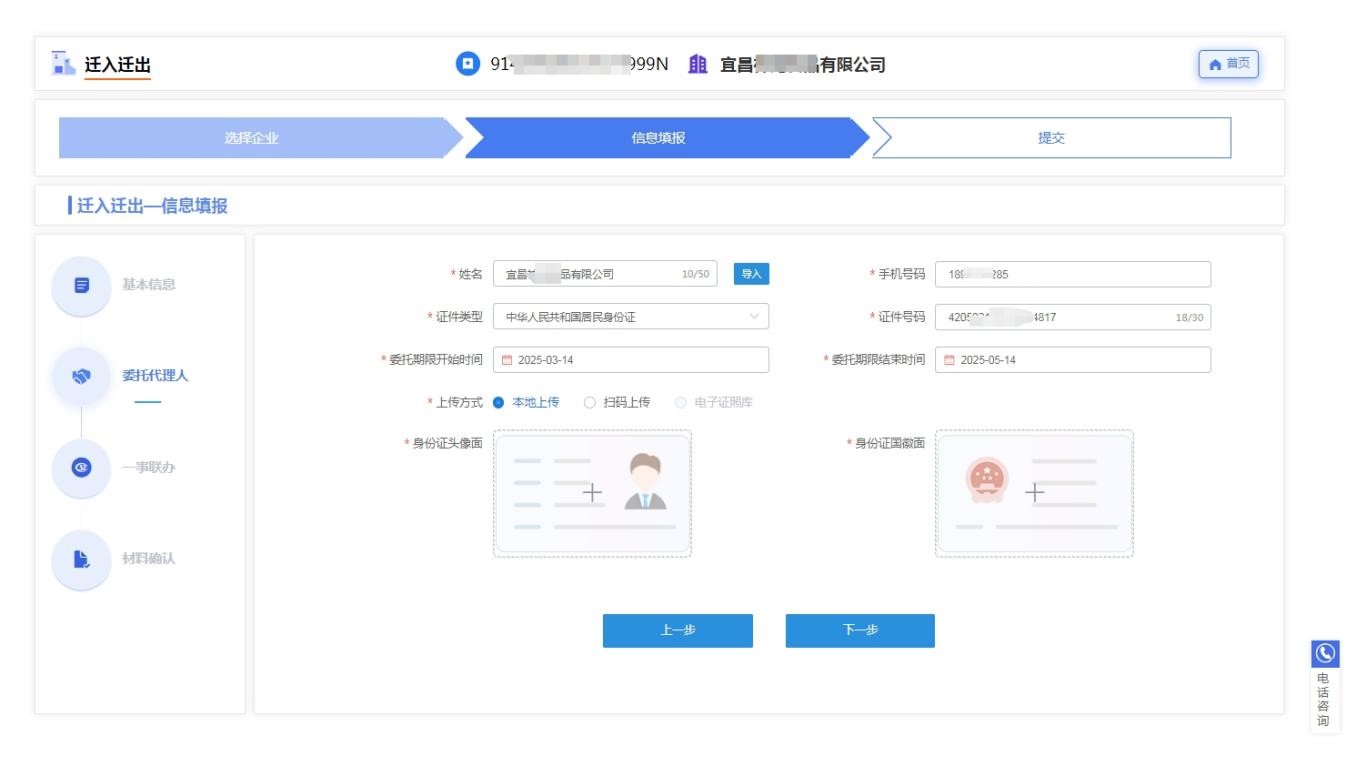Viewport: 1366px width, 766px height.
Task: Expand the 证件类型 dropdown
Action: coord(631,317)
